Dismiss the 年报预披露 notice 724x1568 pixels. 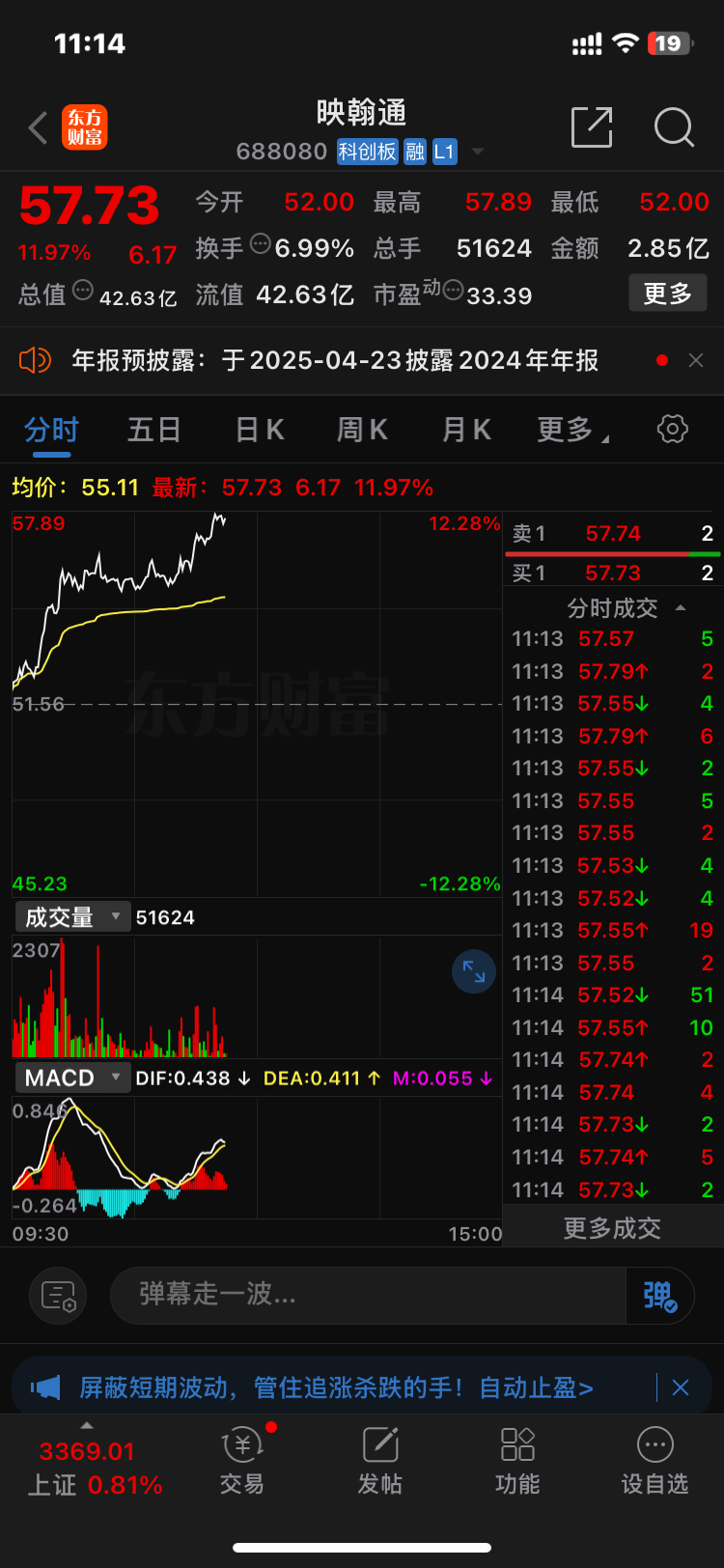(696, 360)
